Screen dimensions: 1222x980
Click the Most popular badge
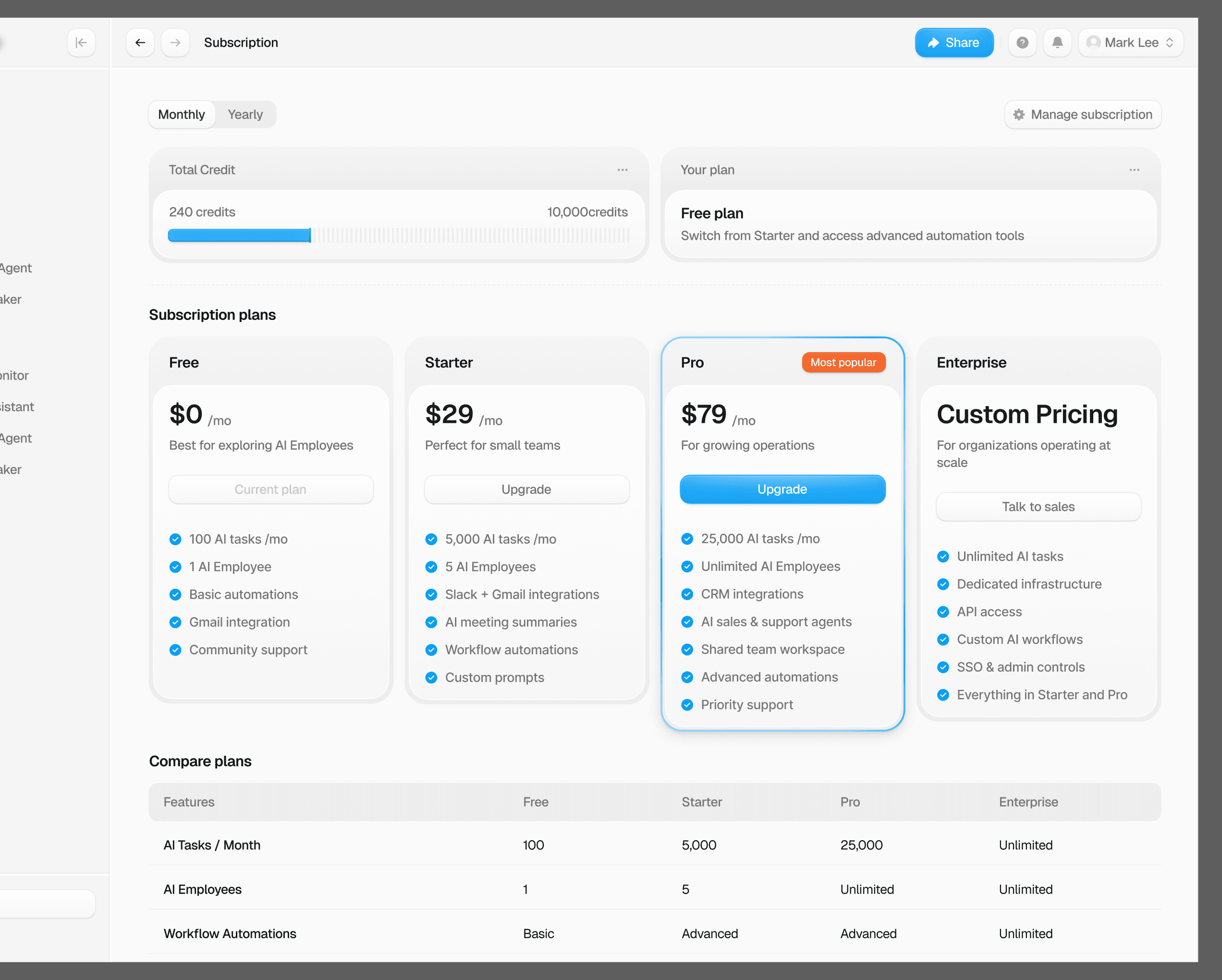coord(843,362)
